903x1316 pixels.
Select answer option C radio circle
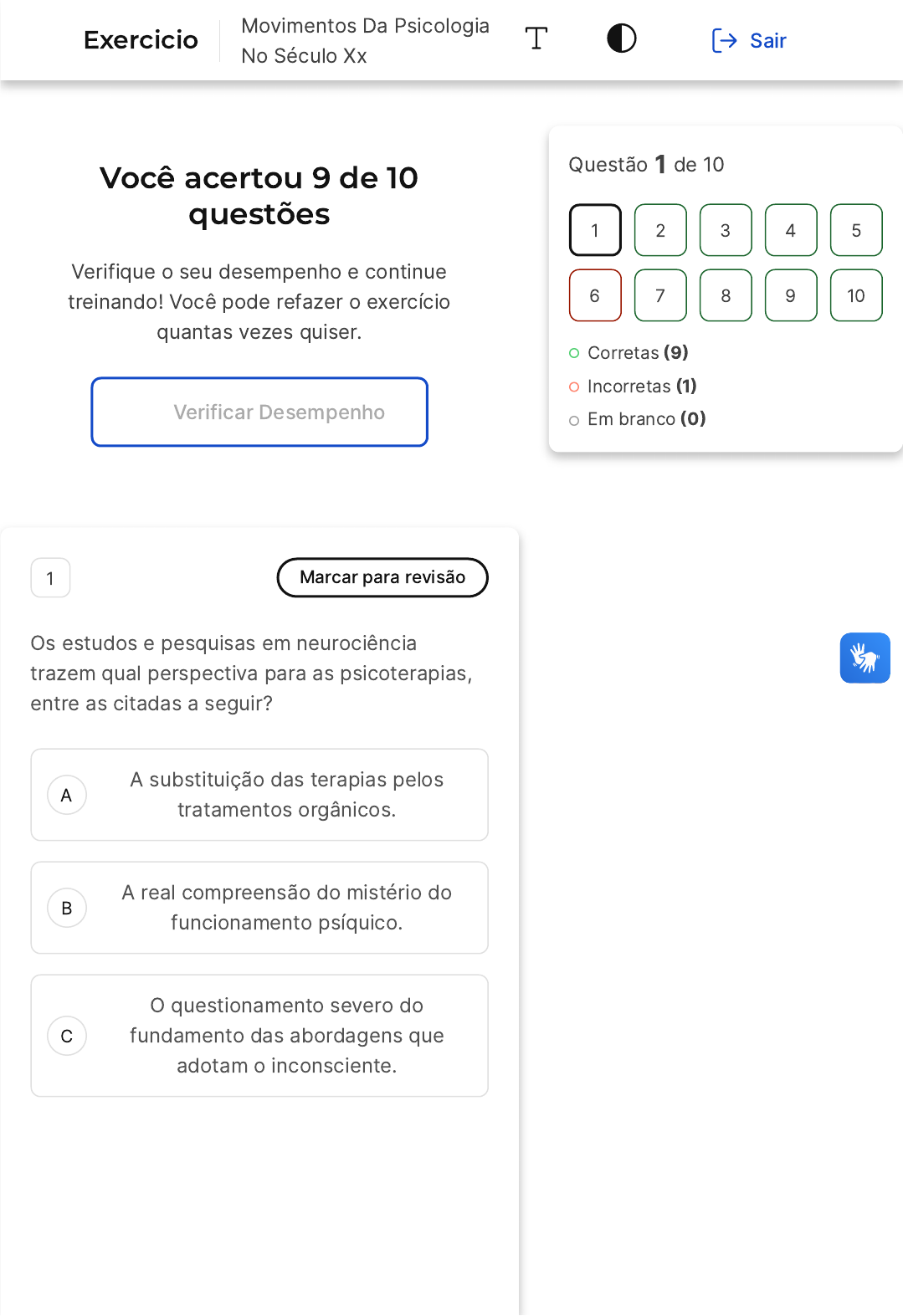[67, 1036]
